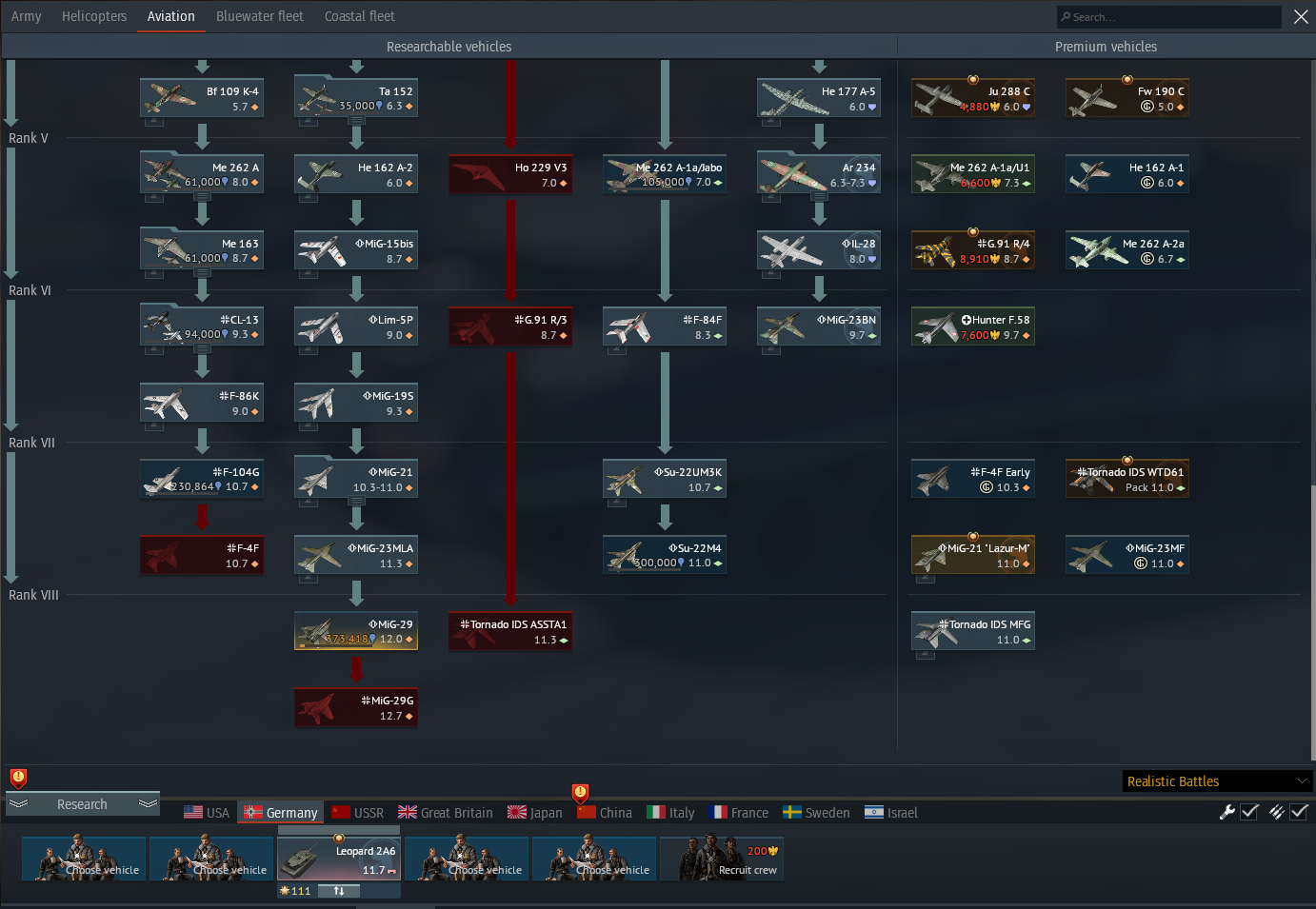
Task: Click the ammunition auto-refill icon
Action: pyautogui.click(x=1277, y=812)
